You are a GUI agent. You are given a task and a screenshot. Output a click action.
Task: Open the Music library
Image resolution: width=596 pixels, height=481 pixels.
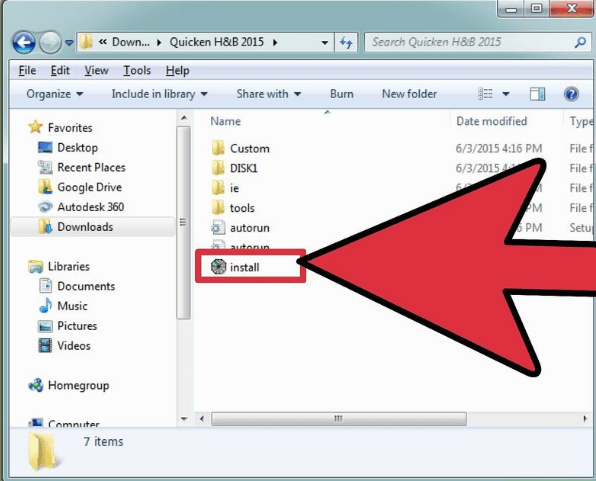coord(72,306)
